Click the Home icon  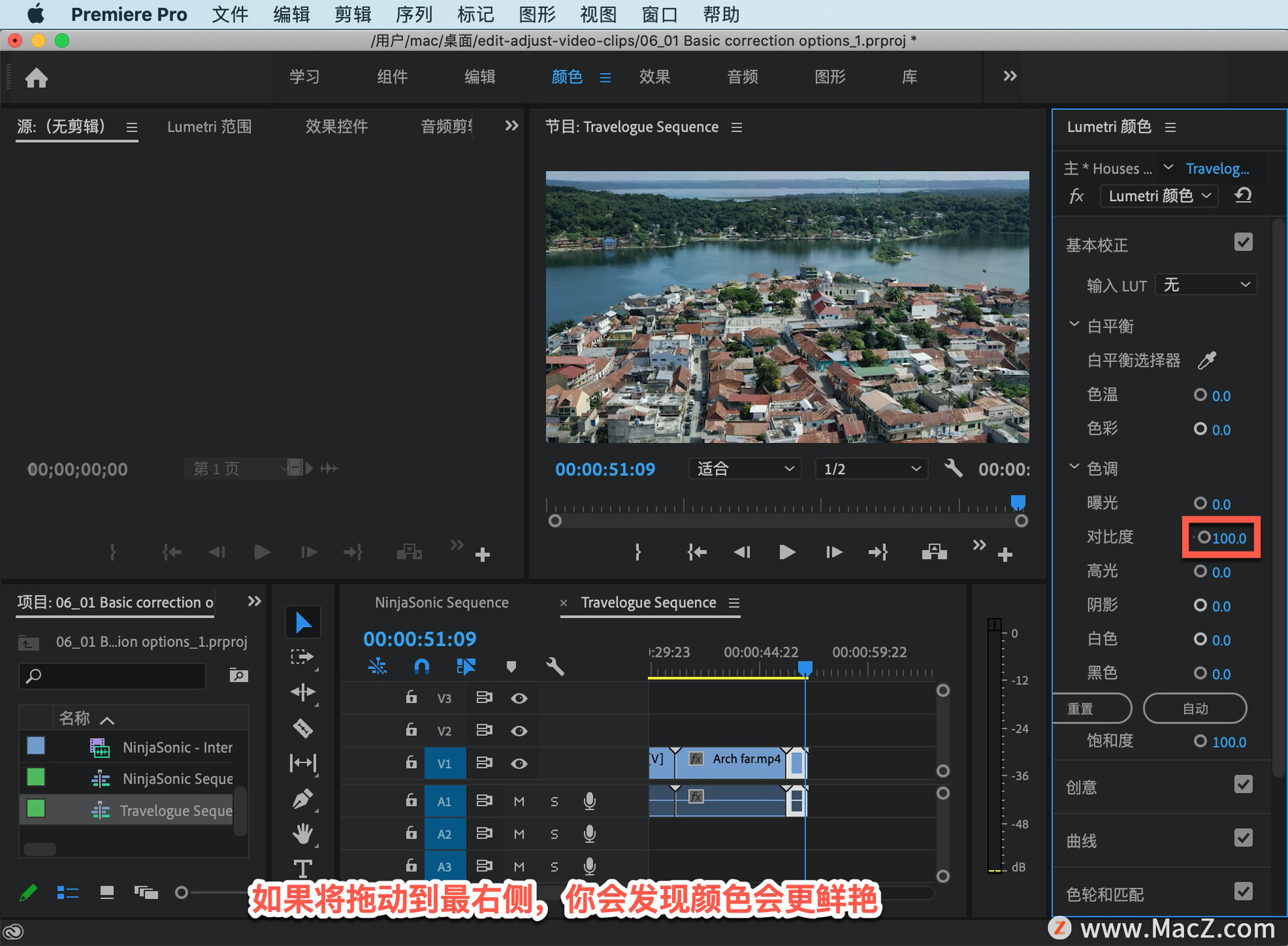(36, 78)
